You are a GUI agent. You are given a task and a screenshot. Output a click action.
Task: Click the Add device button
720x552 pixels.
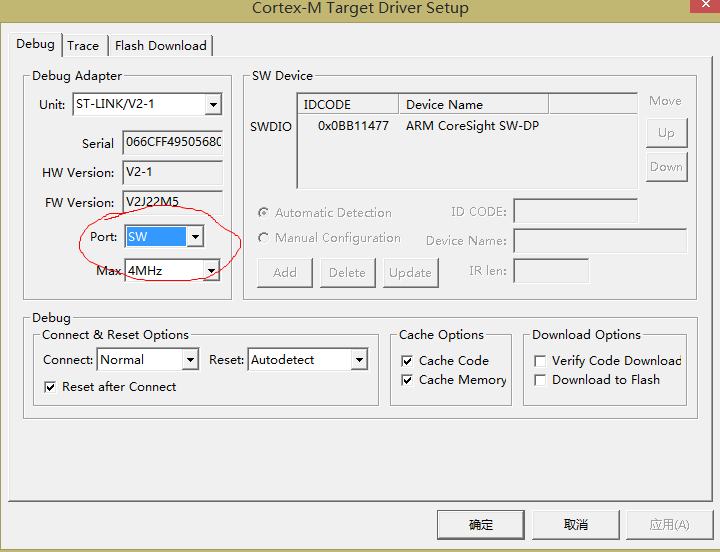coord(285,273)
